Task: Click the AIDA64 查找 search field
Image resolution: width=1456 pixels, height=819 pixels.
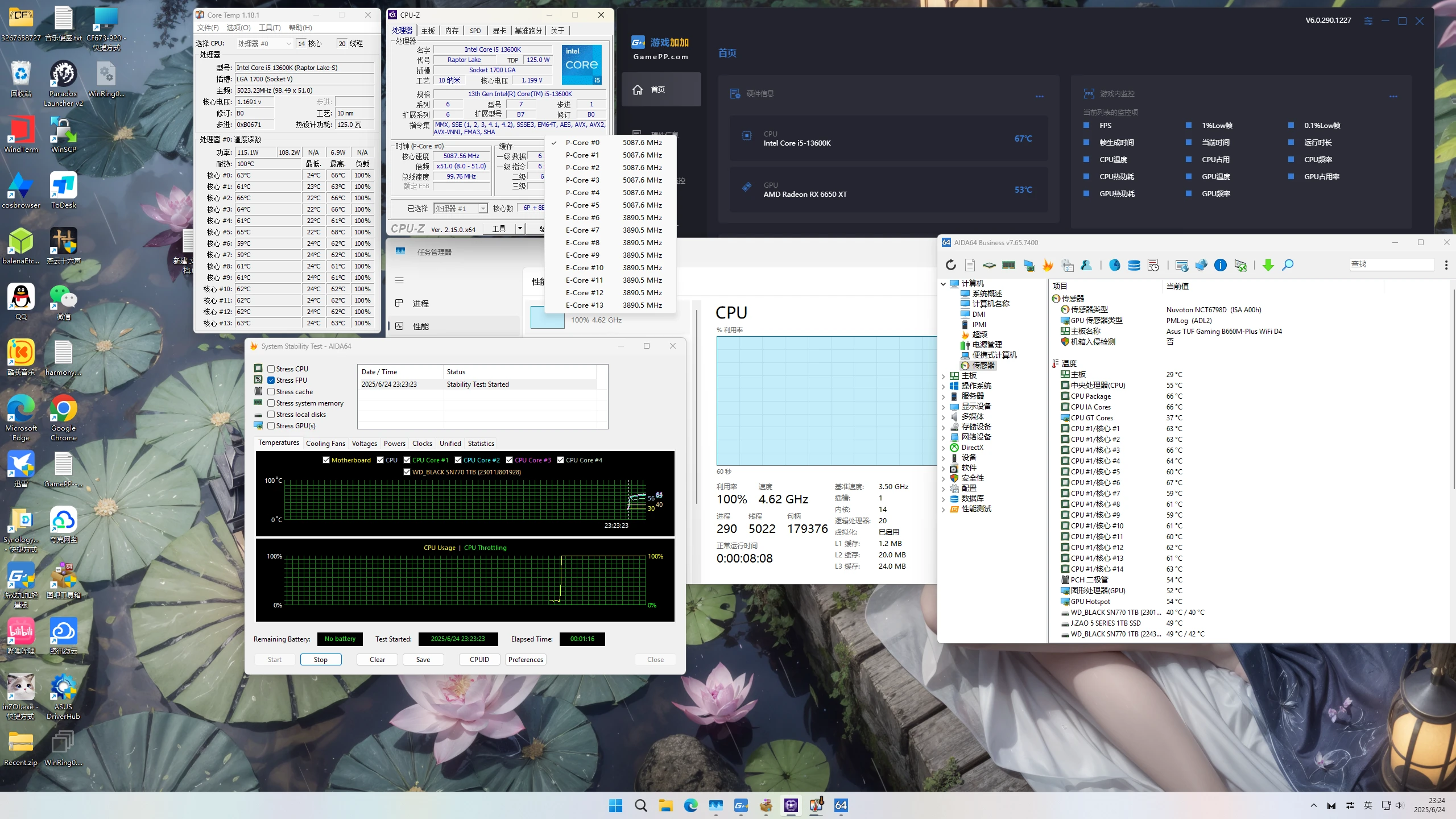Action: (1391, 264)
